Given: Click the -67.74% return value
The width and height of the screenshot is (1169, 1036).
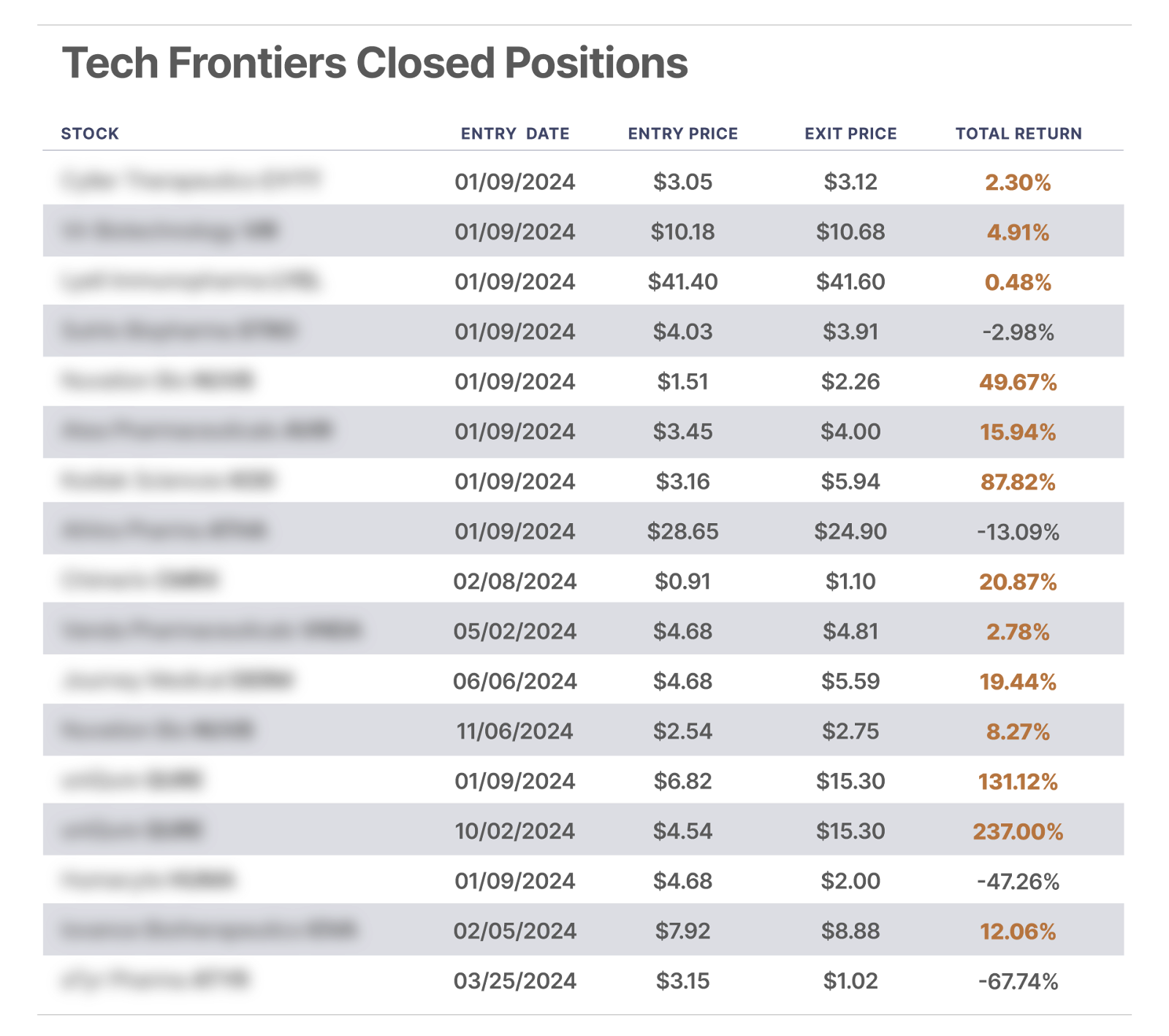Looking at the screenshot, I should tap(1018, 981).
